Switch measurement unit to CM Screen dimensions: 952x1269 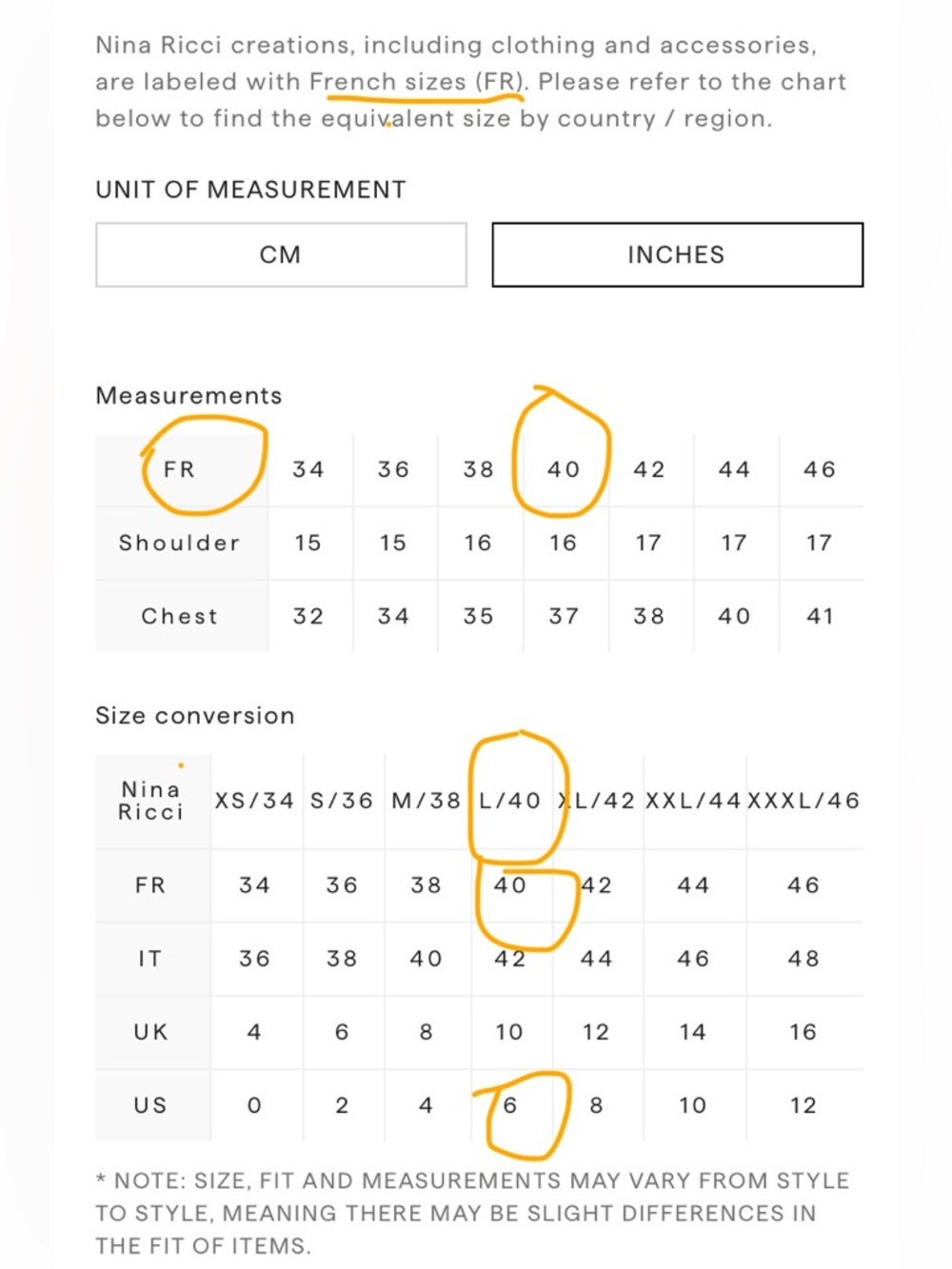coord(281,255)
